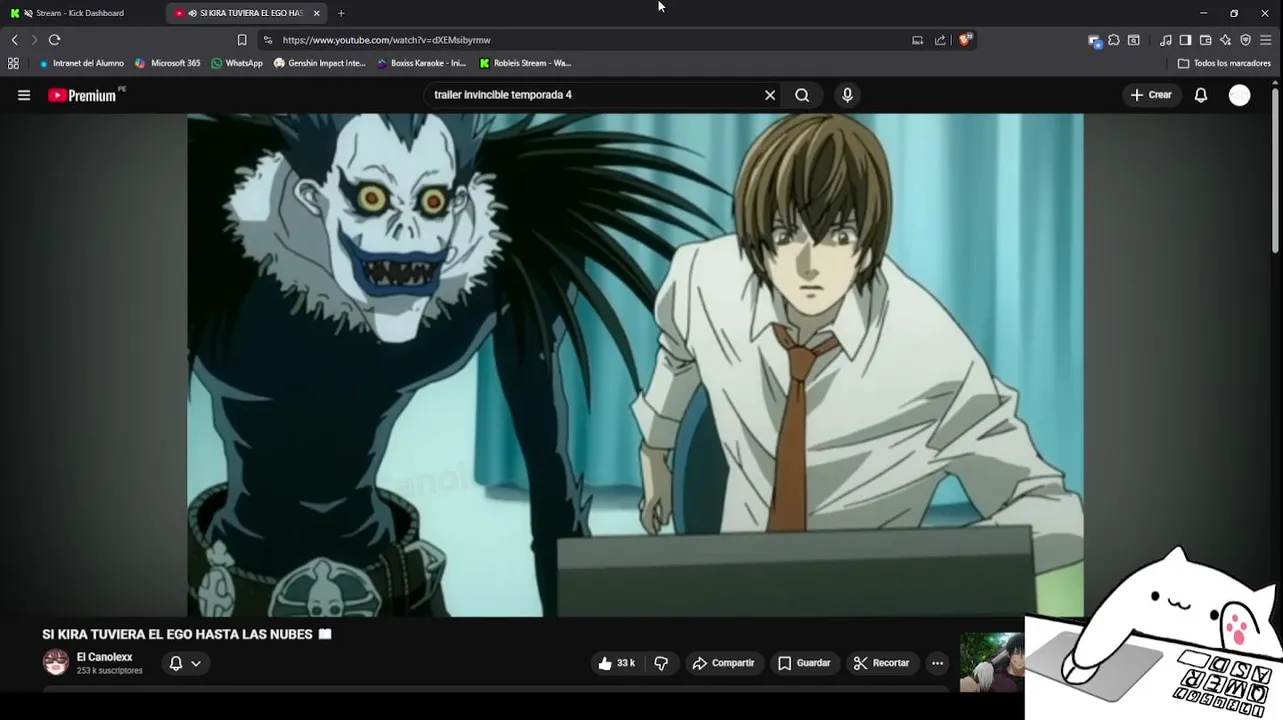Click the page vertical scrollbar
This screenshot has width=1283, height=720.
(x=1275, y=170)
